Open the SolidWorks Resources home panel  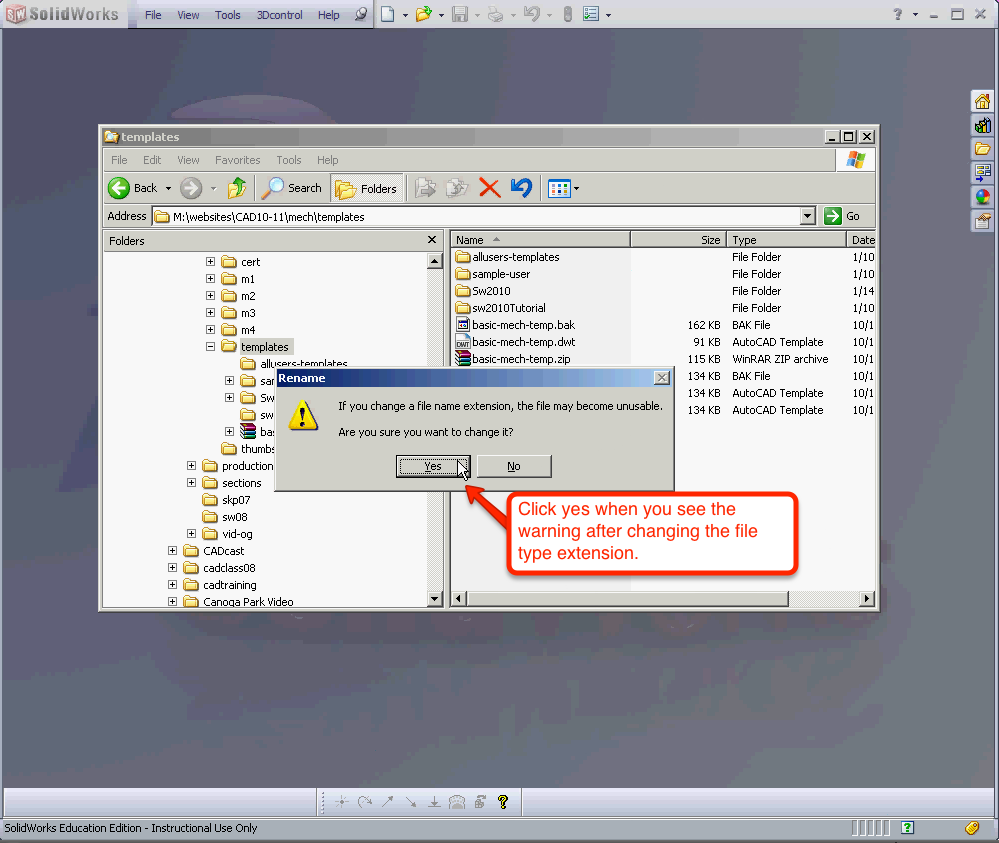[984, 101]
